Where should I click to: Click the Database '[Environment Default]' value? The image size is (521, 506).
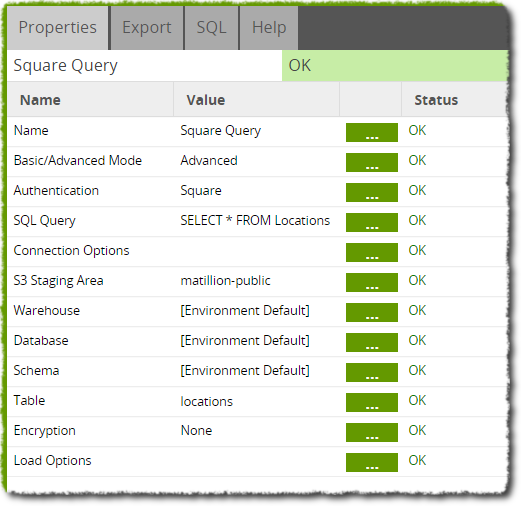(x=245, y=341)
